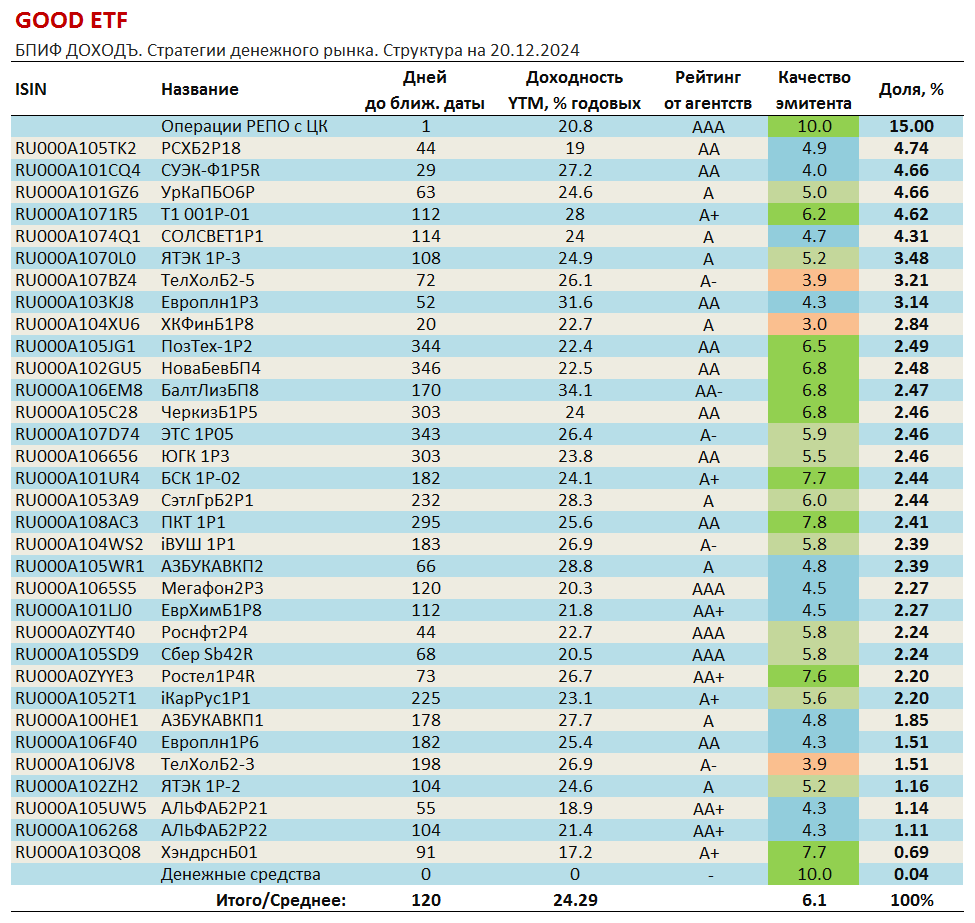
Task: Select ISIN RU000A101CQ4
Action: click(77, 170)
